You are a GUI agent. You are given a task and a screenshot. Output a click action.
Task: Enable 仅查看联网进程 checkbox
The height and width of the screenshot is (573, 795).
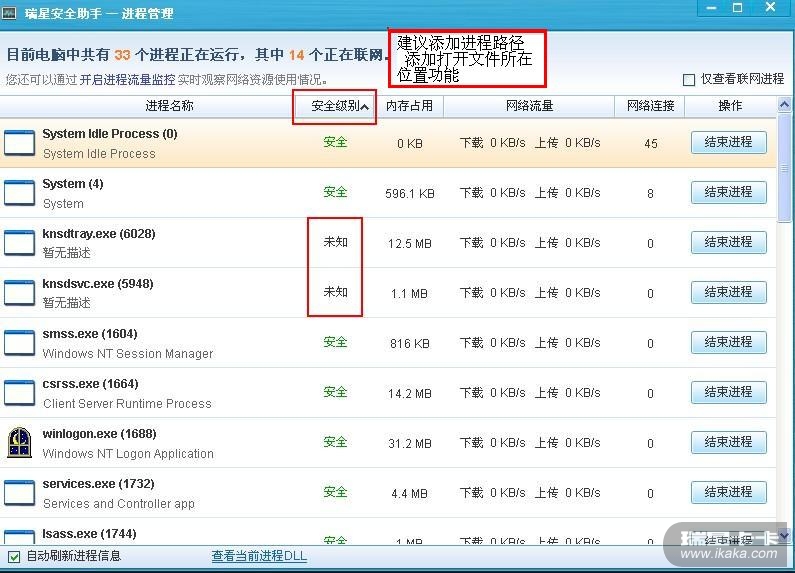[689, 80]
